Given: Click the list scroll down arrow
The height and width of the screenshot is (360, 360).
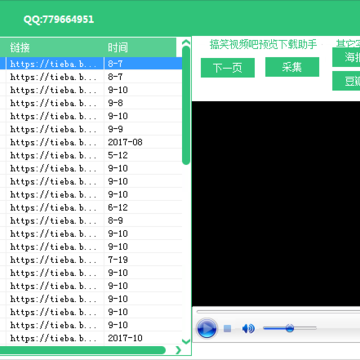Looking at the screenshot, I should tap(186, 341).
